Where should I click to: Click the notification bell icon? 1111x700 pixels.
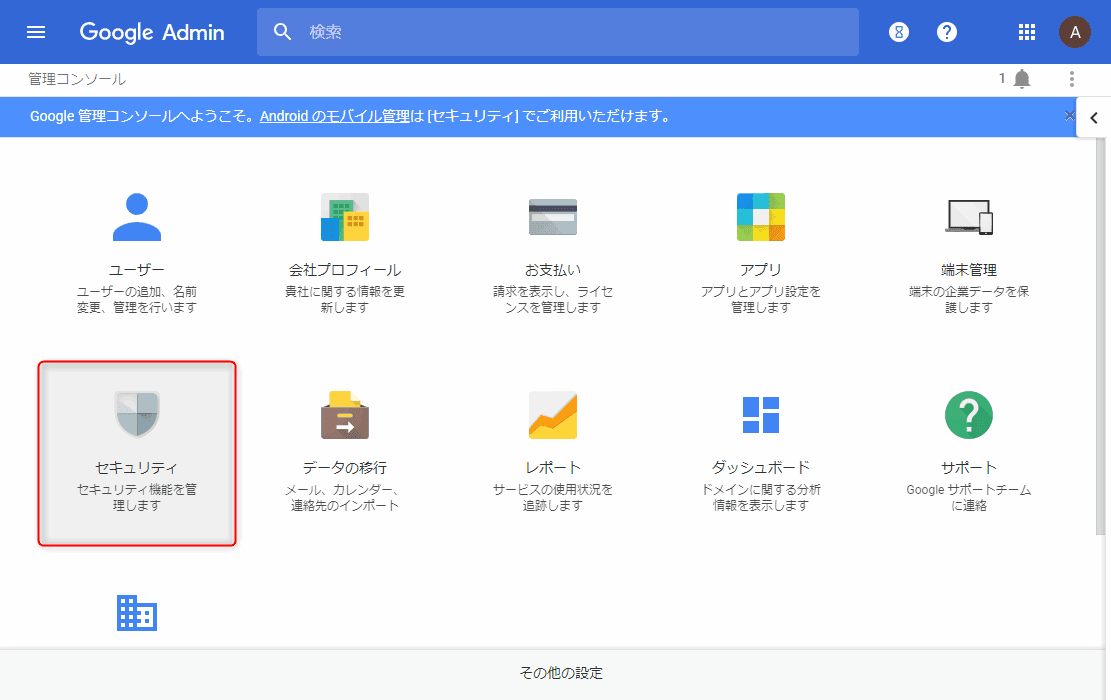(1022, 79)
